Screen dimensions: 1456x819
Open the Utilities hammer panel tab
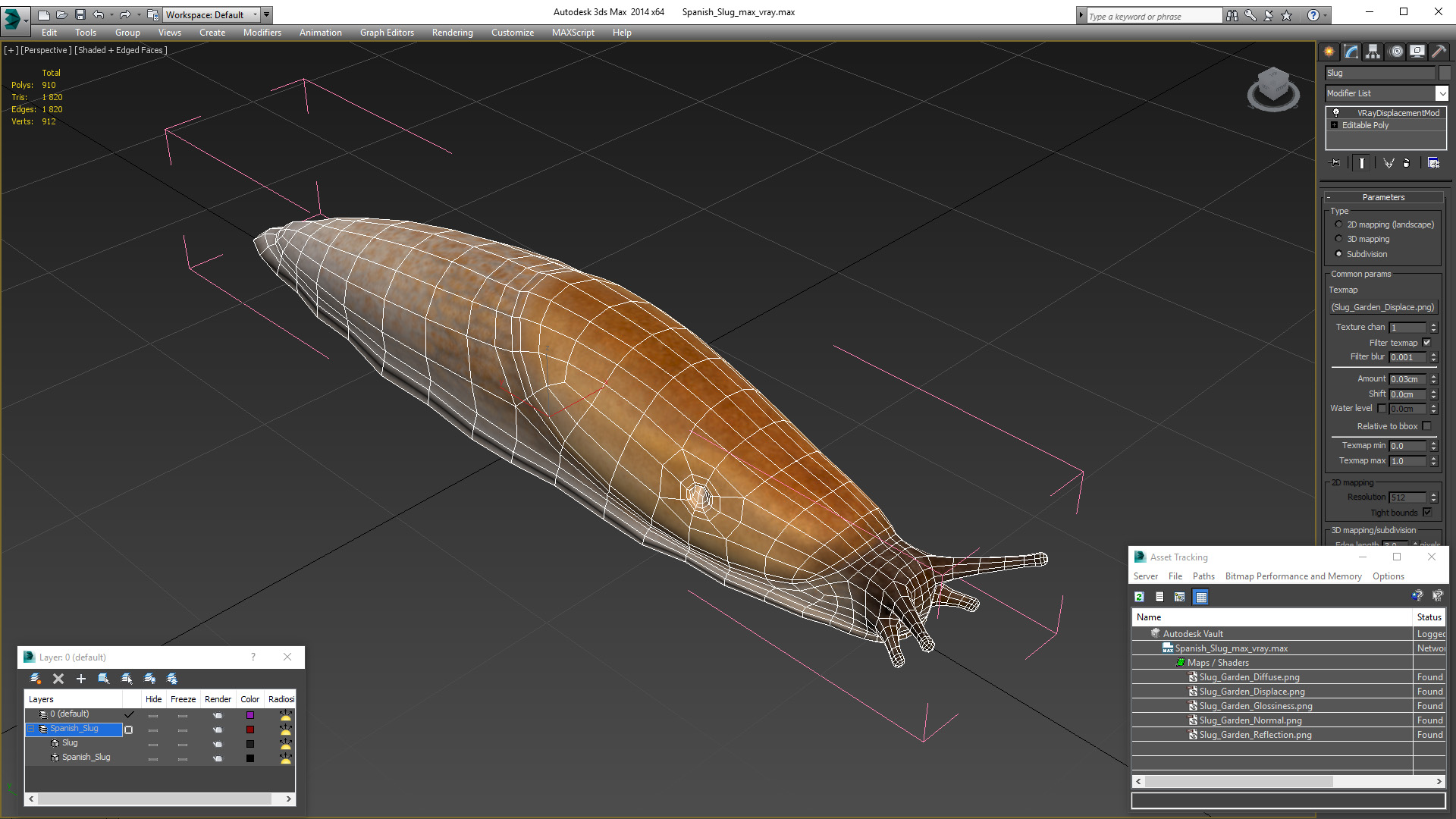pyautogui.click(x=1439, y=52)
